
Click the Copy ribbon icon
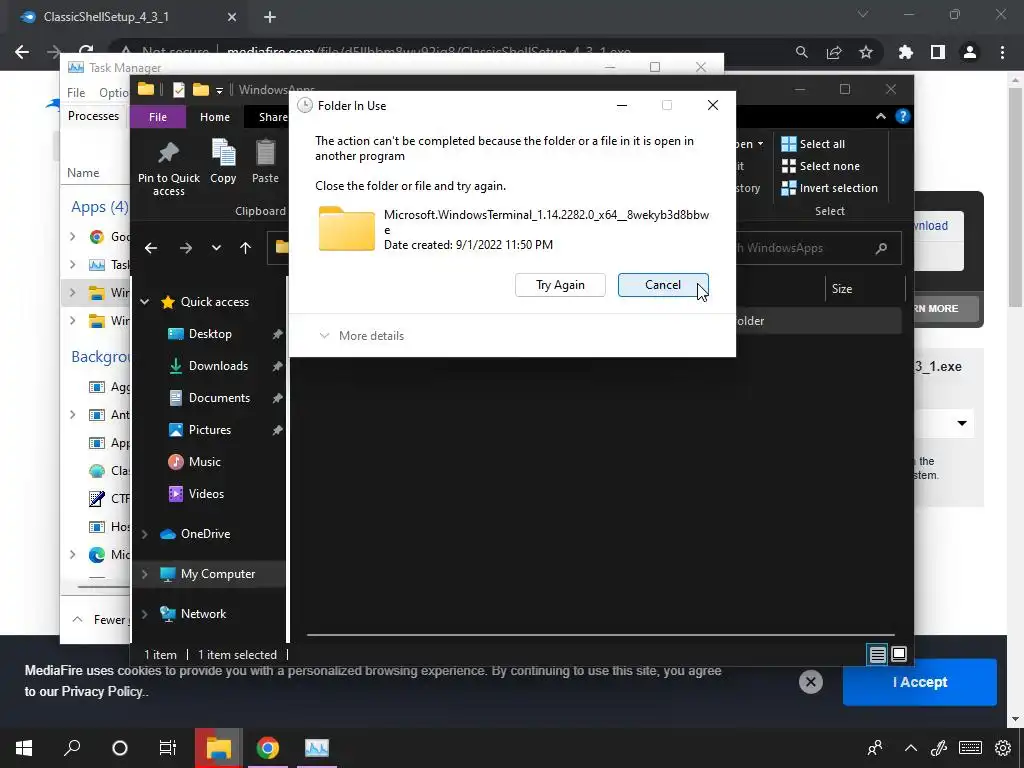coord(223,162)
